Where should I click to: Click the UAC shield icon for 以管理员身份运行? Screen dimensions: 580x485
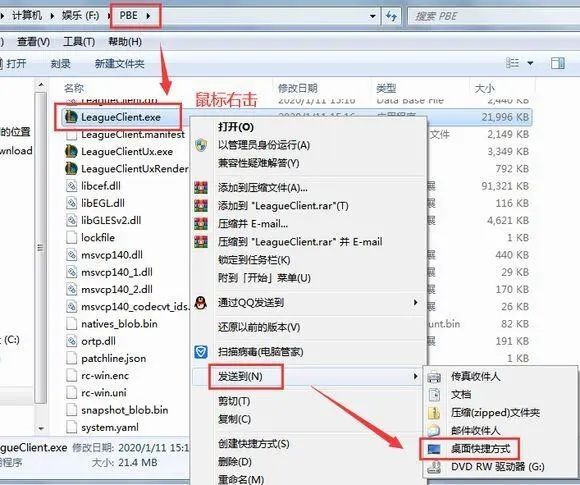tap(201, 145)
